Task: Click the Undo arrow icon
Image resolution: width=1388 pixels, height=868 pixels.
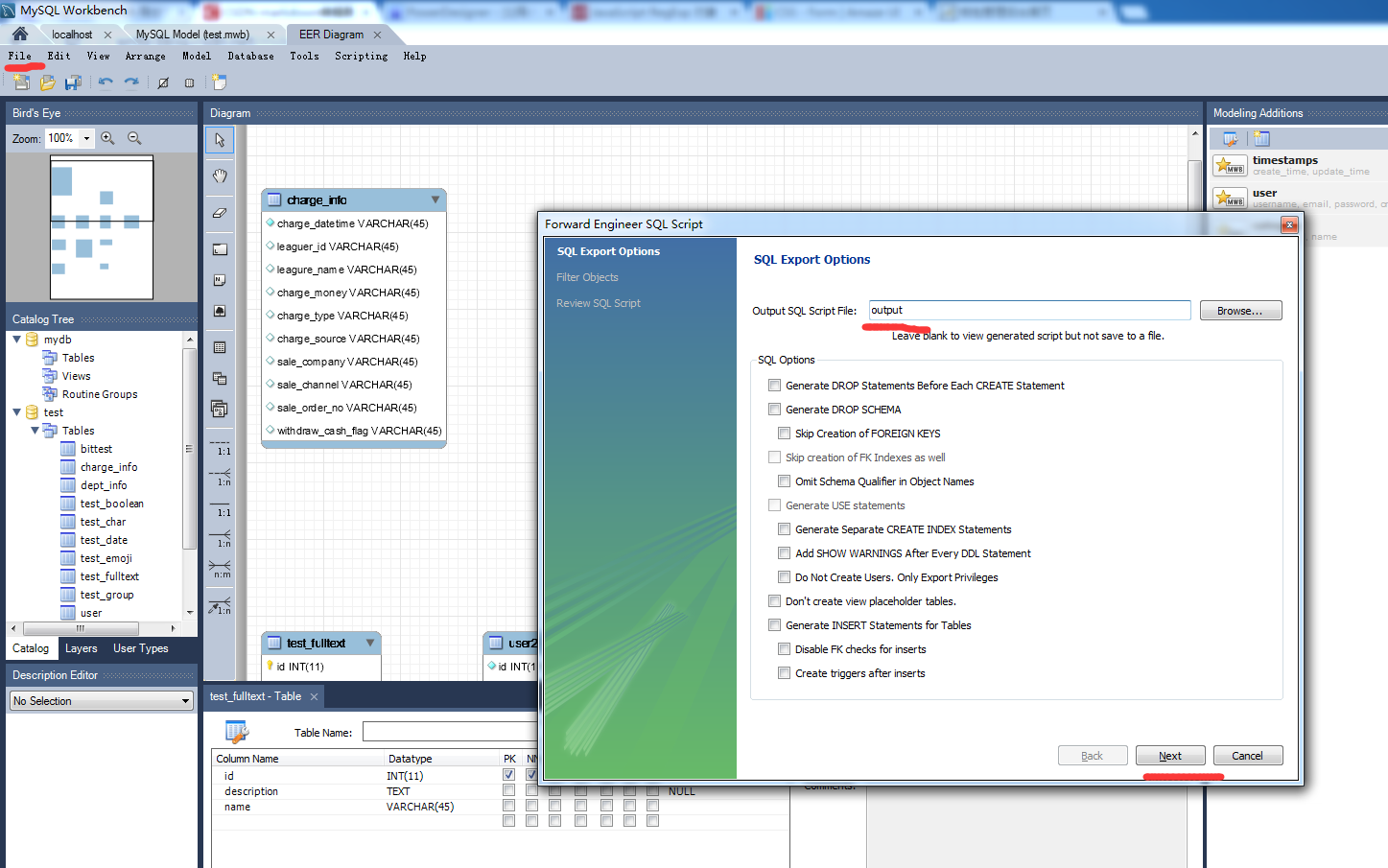Action: click(x=106, y=82)
